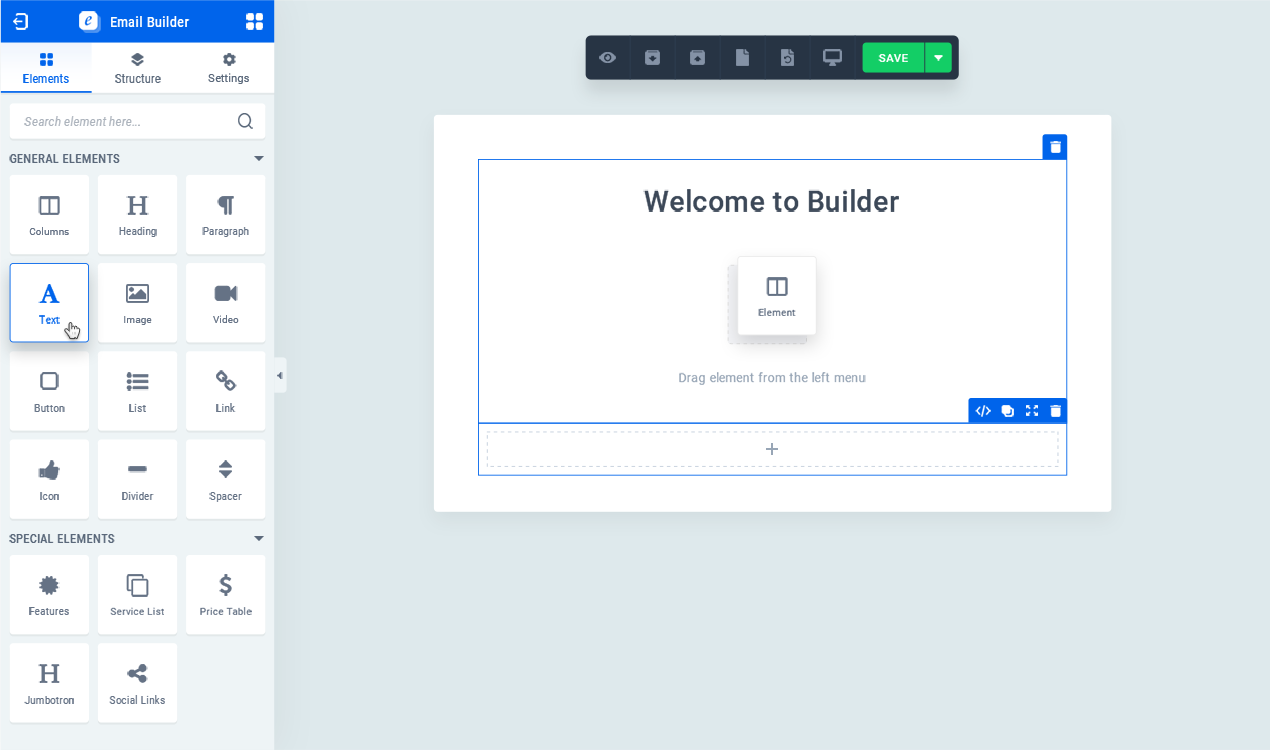Image resolution: width=1270 pixels, height=750 pixels.
Task: Open the Settings tab
Action: coord(227,67)
